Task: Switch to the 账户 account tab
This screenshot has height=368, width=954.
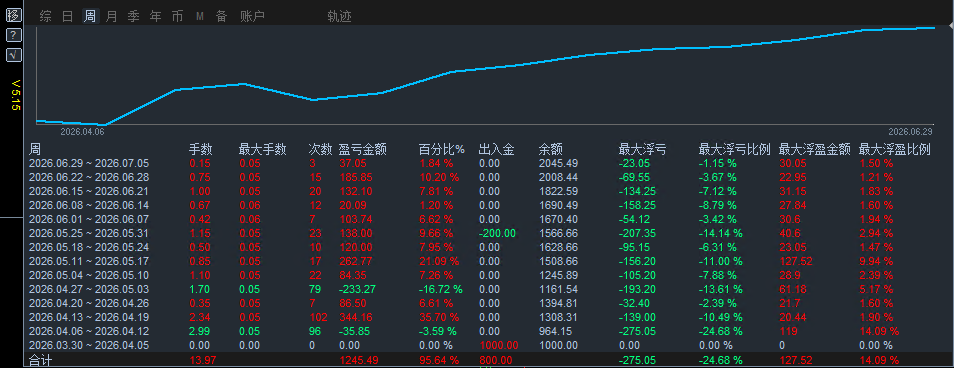Action: point(252,16)
